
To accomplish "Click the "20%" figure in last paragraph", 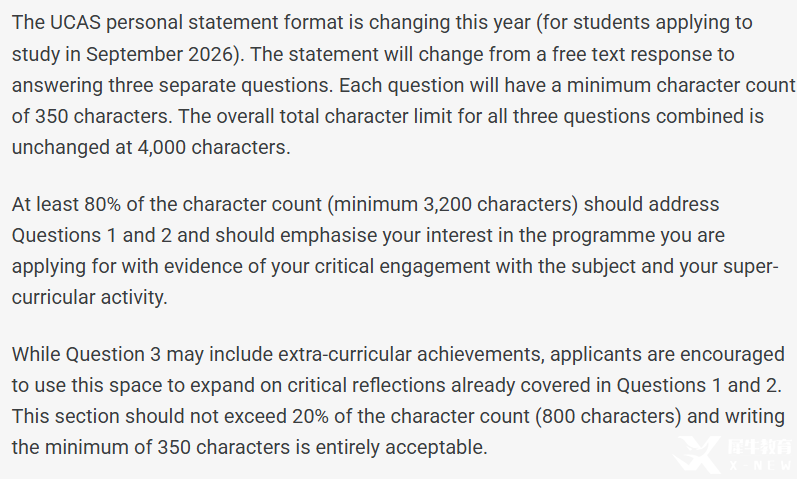I will click(310, 416).
